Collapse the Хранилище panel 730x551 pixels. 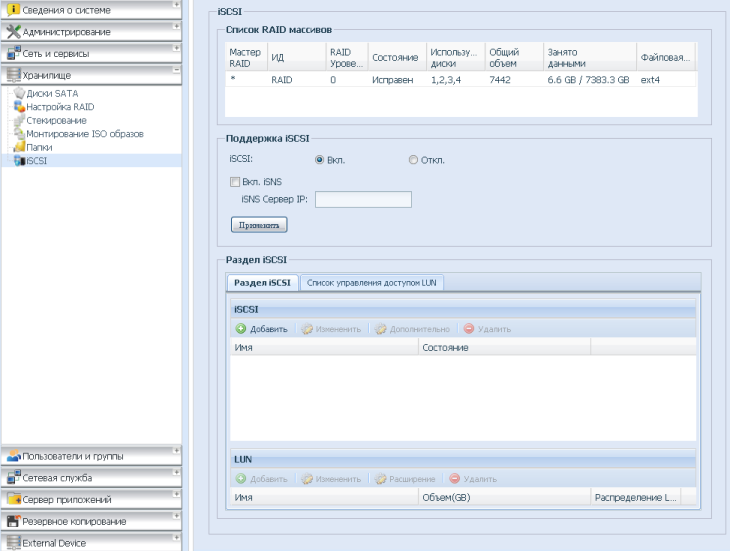point(176,70)
